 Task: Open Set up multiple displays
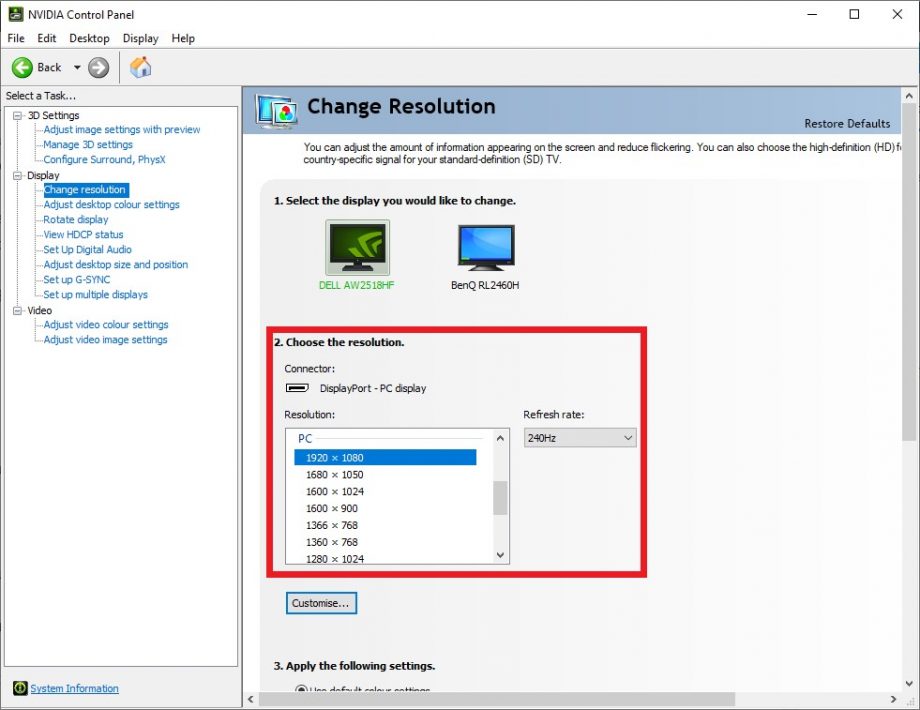point(96,295)
